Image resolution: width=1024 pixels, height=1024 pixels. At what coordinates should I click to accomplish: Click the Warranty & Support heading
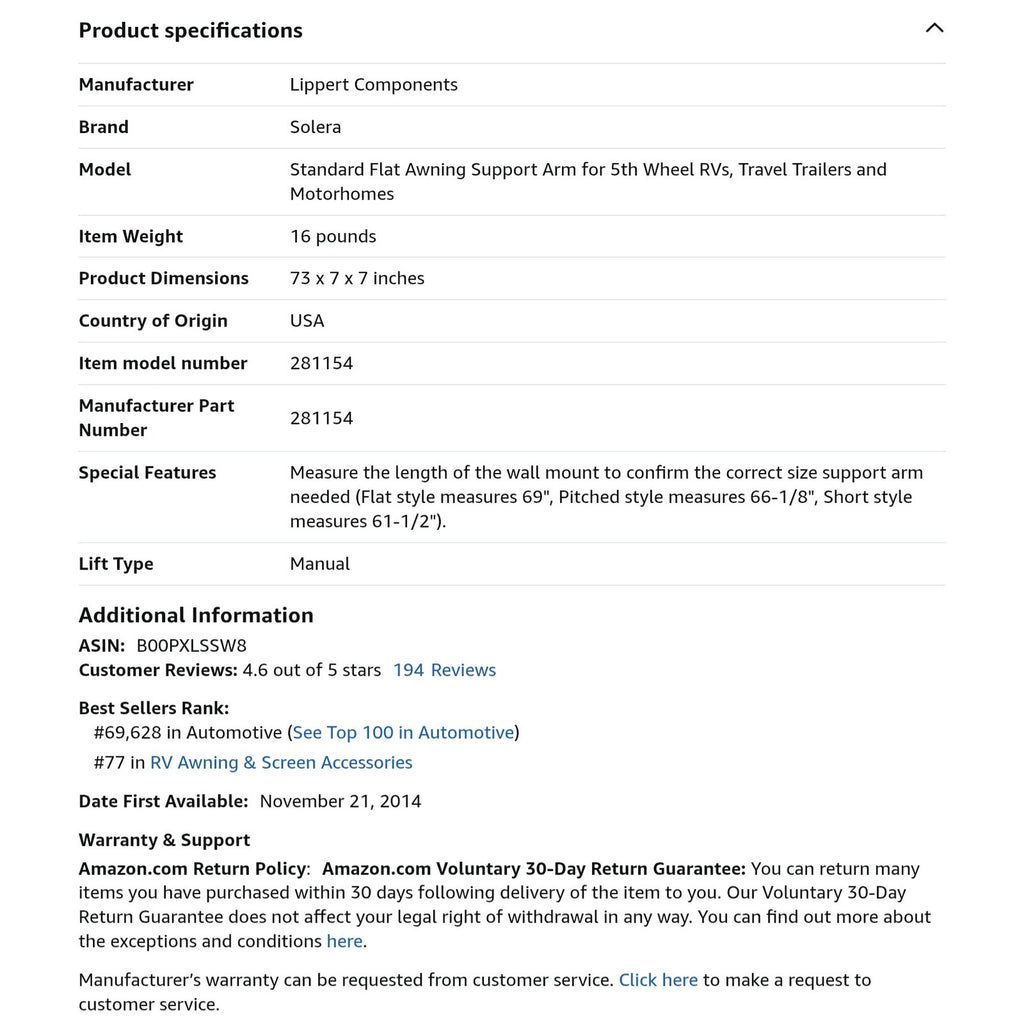165,840
